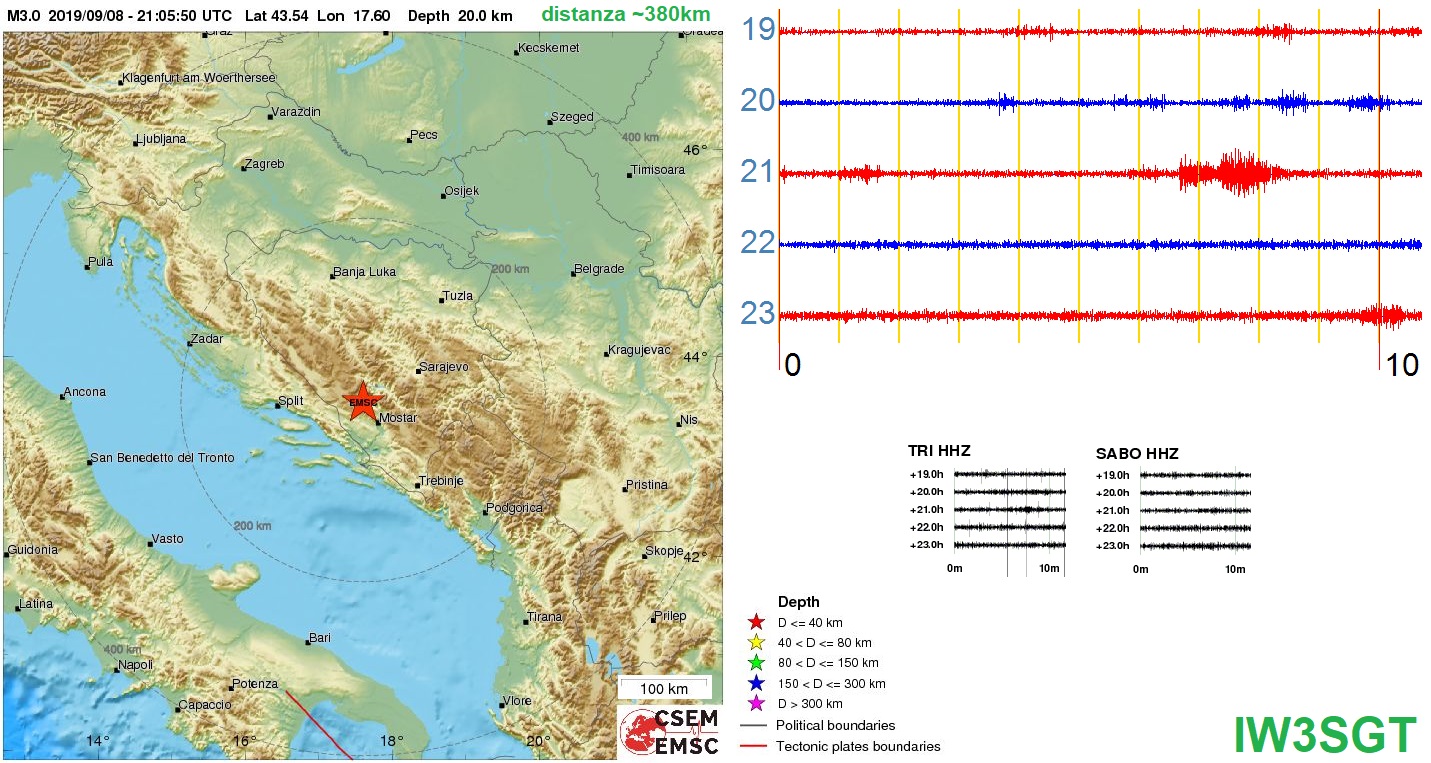
Task: Click the SABO HHZ heading
Action: (1137, 453)
